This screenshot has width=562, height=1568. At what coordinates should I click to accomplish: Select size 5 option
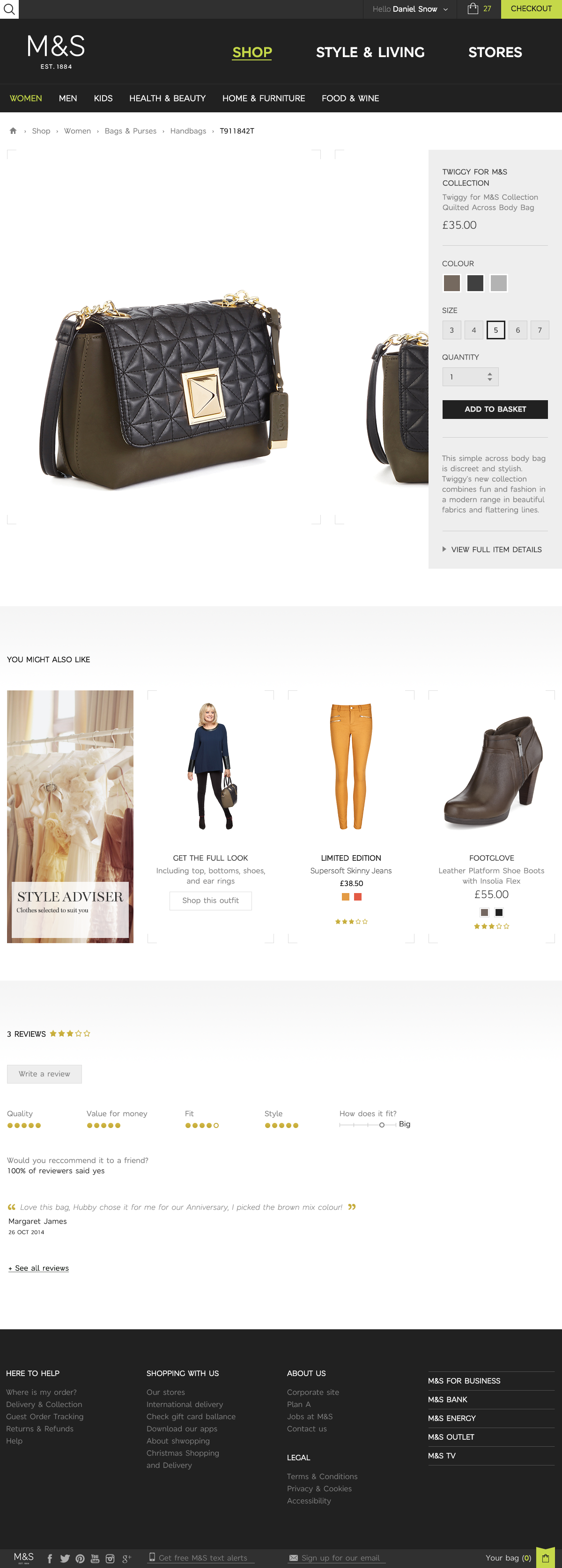coord(495,330)
